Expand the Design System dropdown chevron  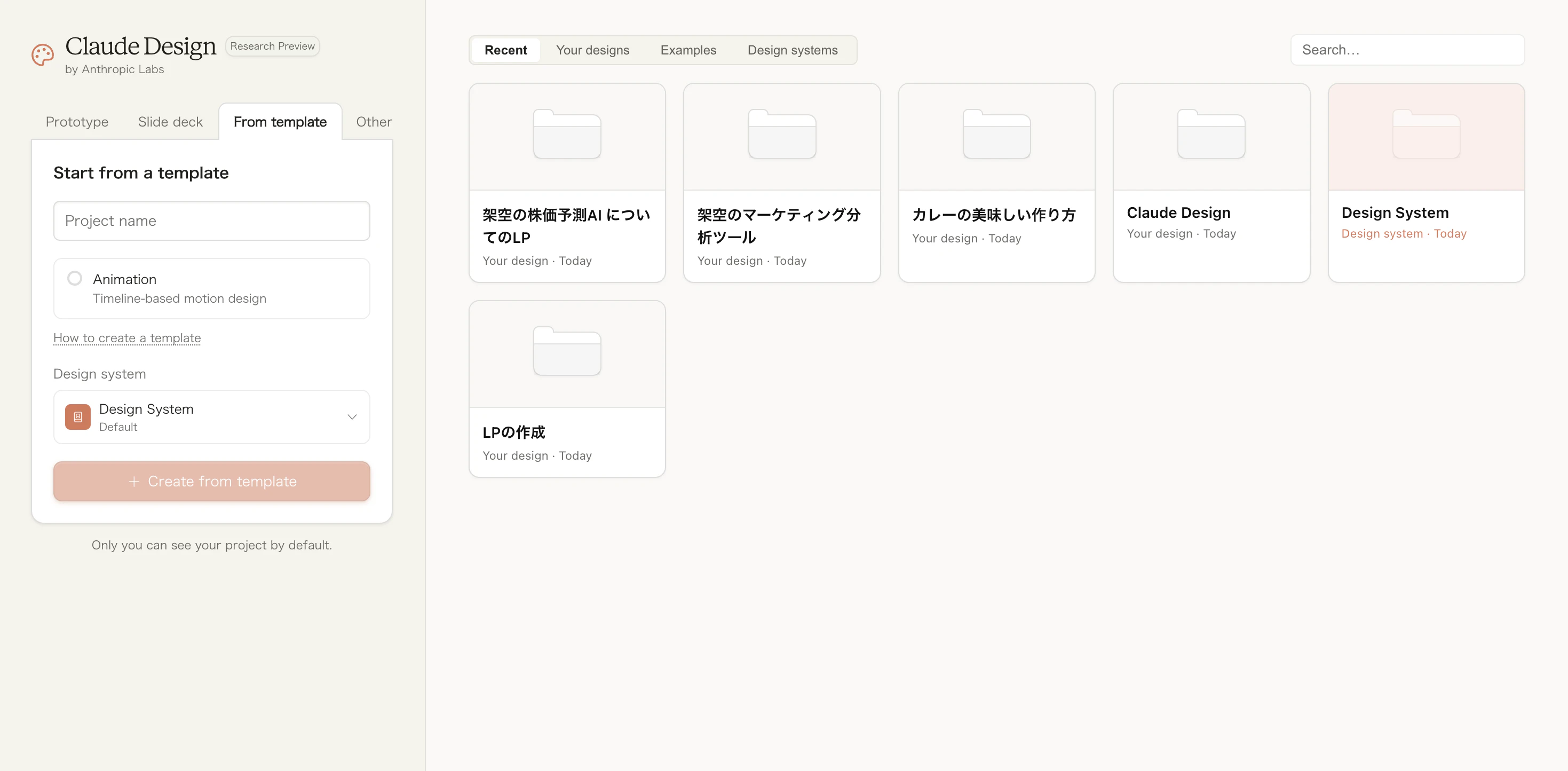[x=352, y=417]
